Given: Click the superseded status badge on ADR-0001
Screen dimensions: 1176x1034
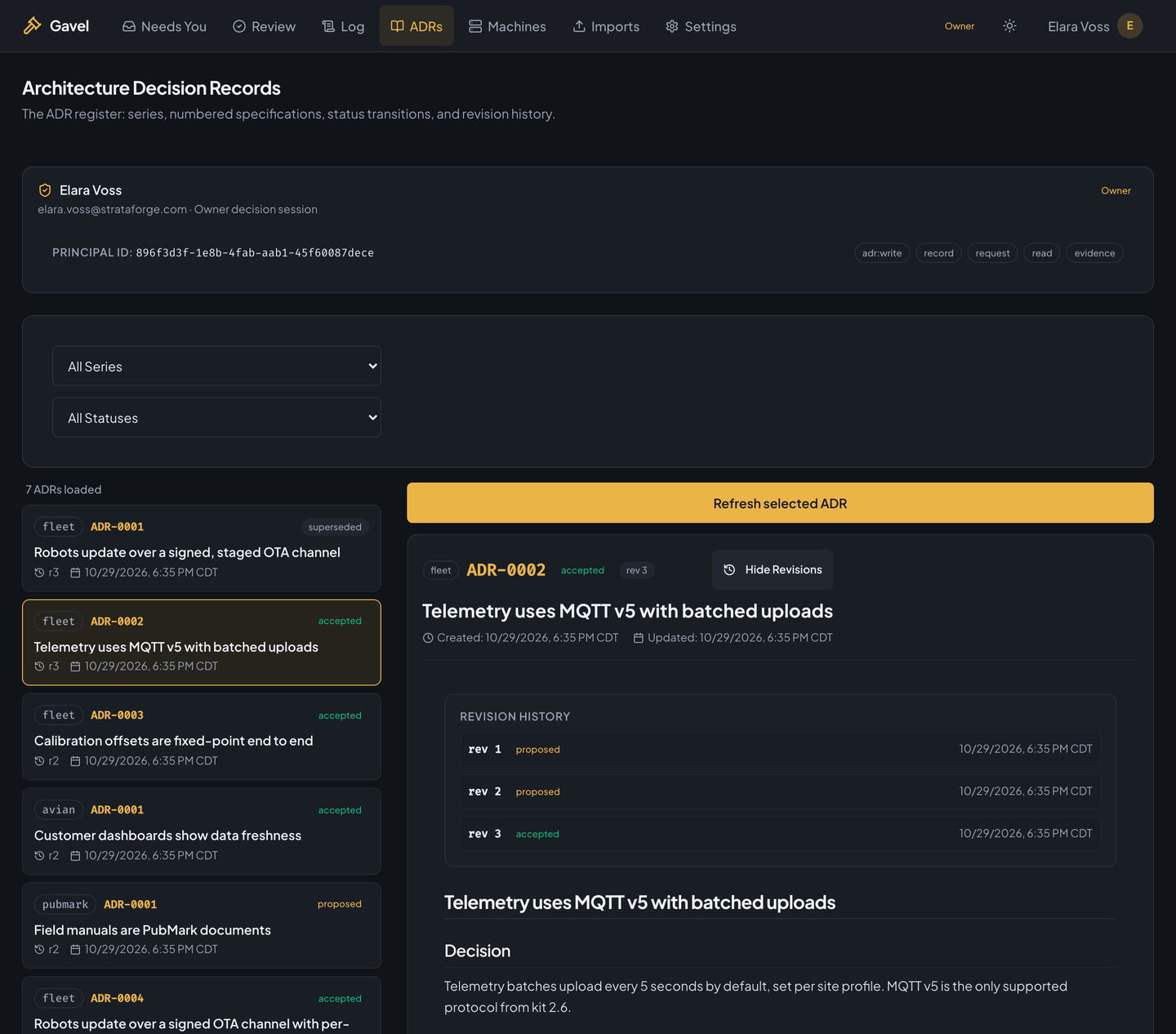Looking at the screenshot, I should coord(335,527).
